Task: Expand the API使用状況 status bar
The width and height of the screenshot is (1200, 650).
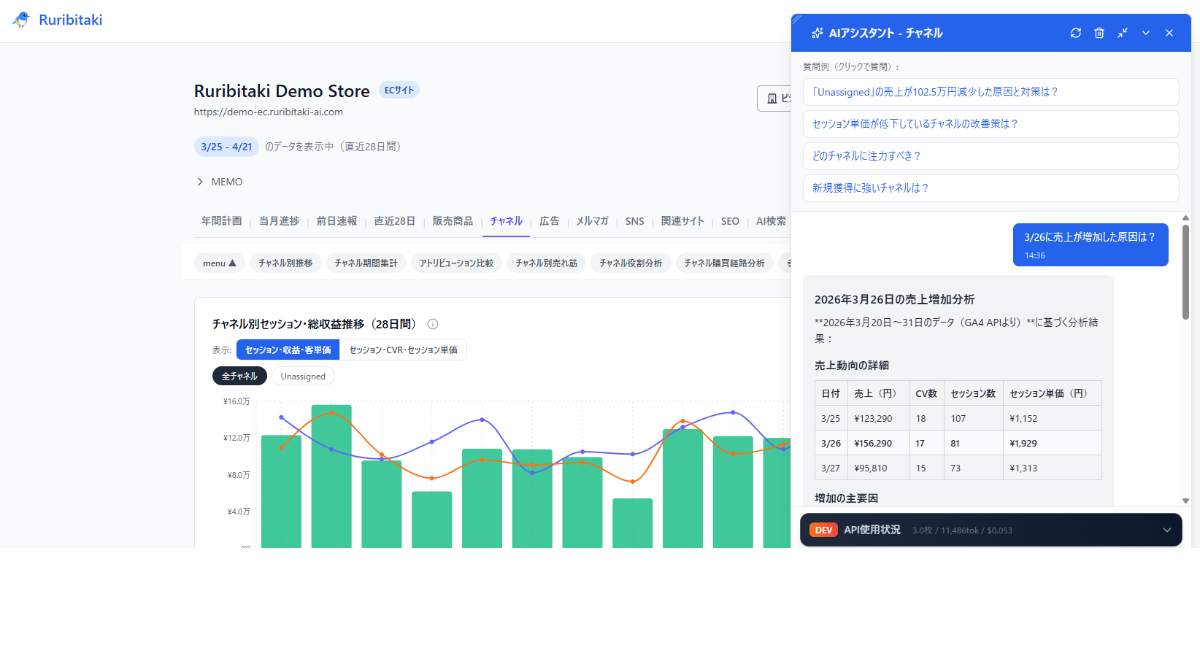Action: 1166,530
